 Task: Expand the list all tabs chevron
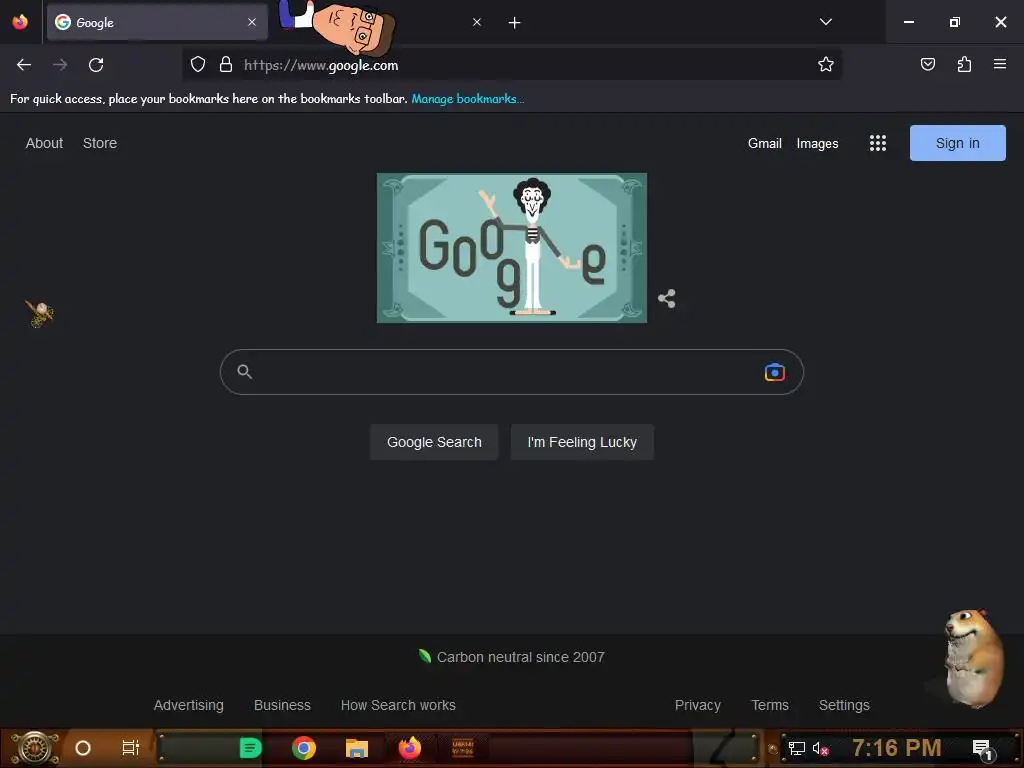825,22
